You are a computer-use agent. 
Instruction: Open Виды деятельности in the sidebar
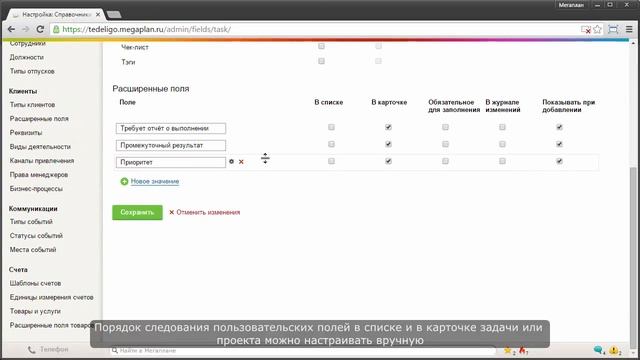click(x=40, y=147)
